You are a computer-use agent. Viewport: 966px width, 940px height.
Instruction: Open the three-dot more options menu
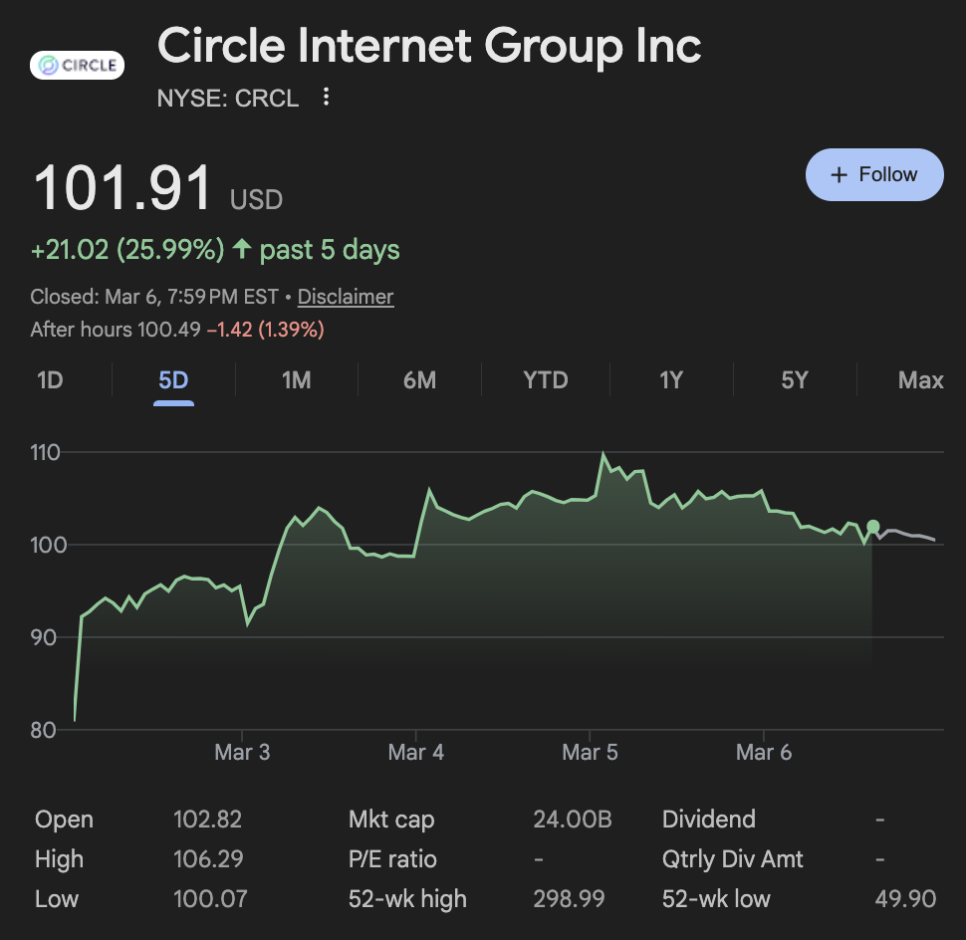326,98
